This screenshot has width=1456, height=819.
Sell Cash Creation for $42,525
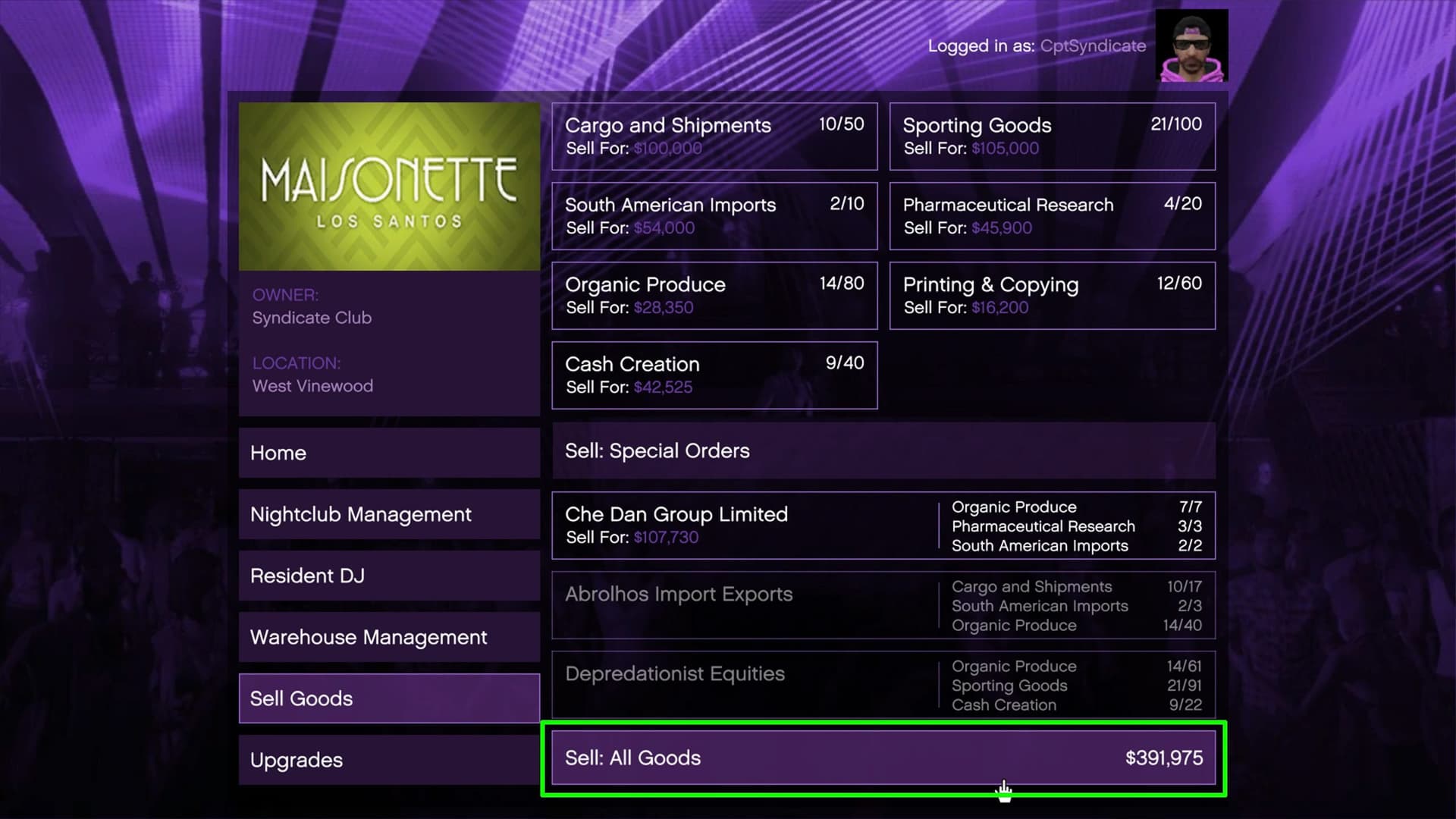click(714, 375)
